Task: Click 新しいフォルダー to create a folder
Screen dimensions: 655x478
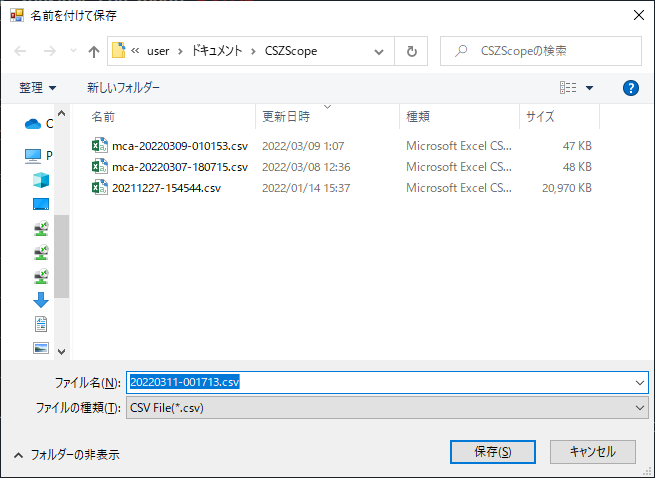Action: click(x=123, y=88)
